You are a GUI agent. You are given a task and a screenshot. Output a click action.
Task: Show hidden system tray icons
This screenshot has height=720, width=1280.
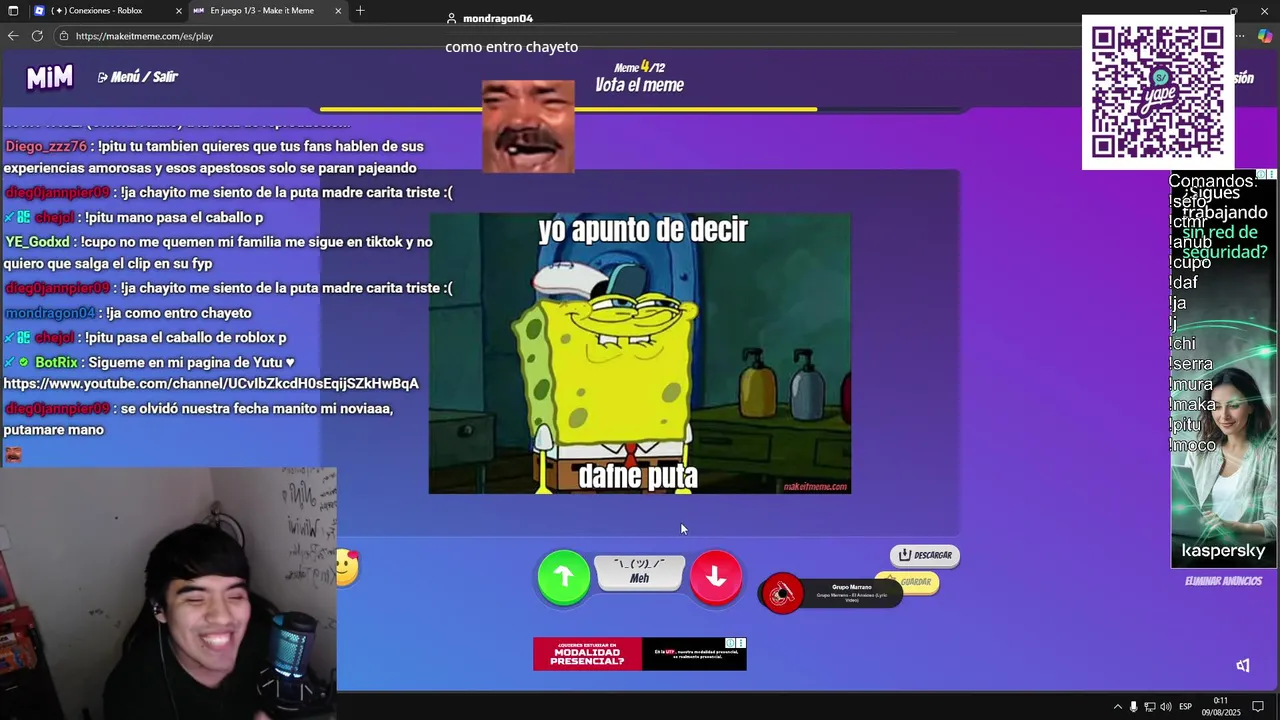[1117, 707]
